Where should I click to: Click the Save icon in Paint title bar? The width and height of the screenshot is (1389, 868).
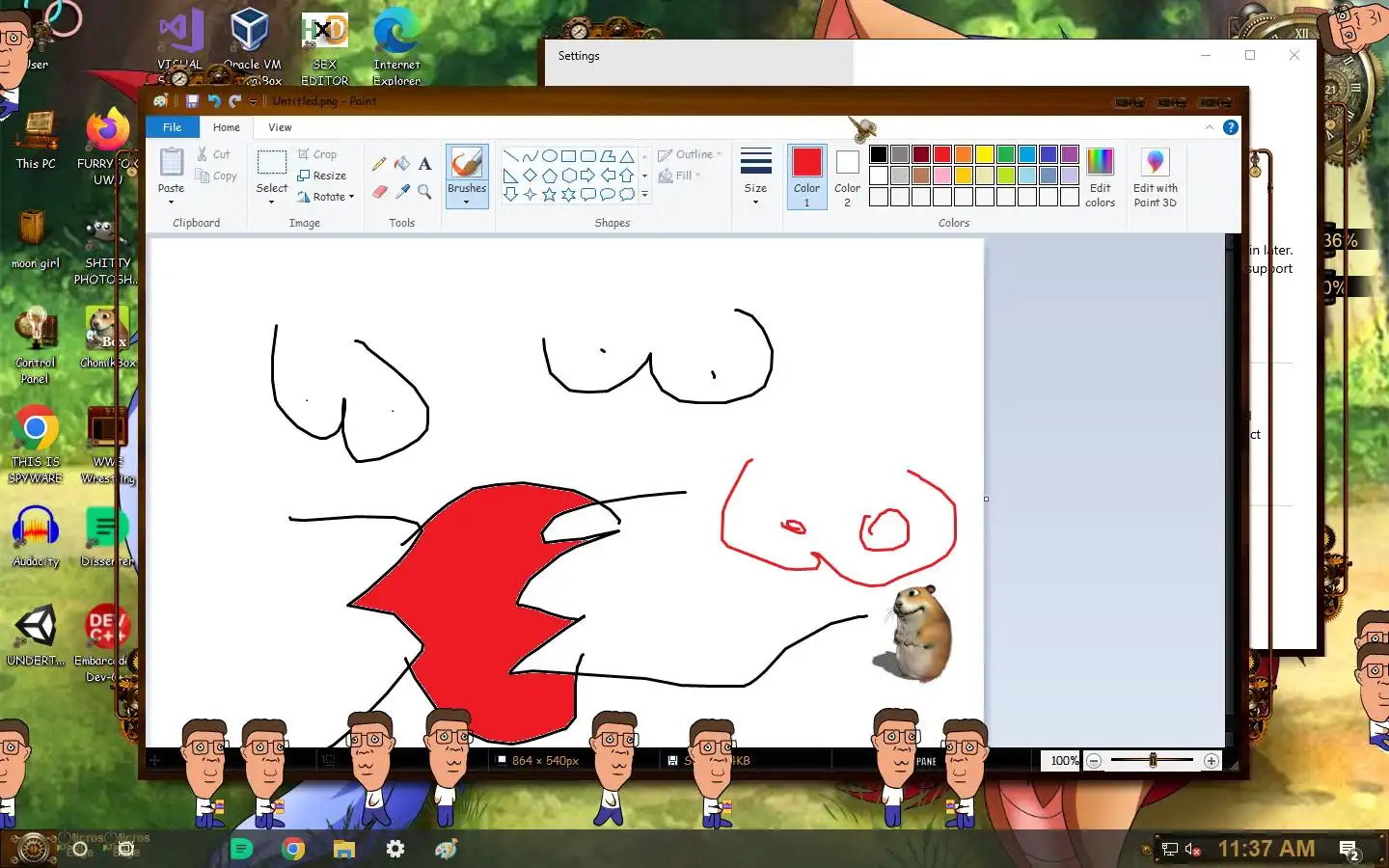tap(192, 101)
